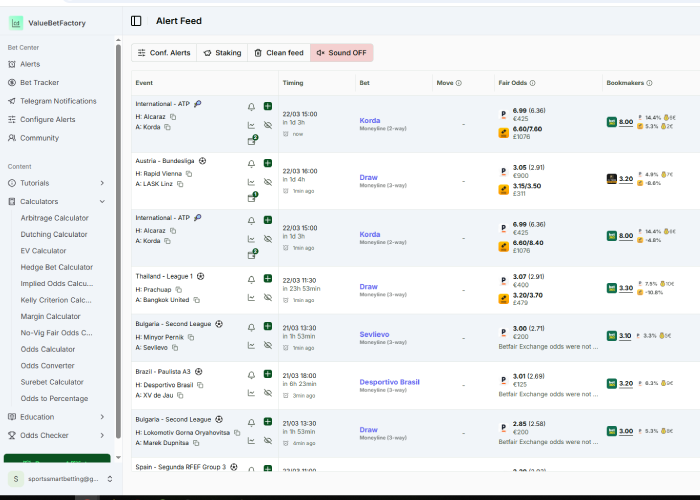Toggle the Sound OFF button
Screen dimensions: 700x500
pos(342,53)
